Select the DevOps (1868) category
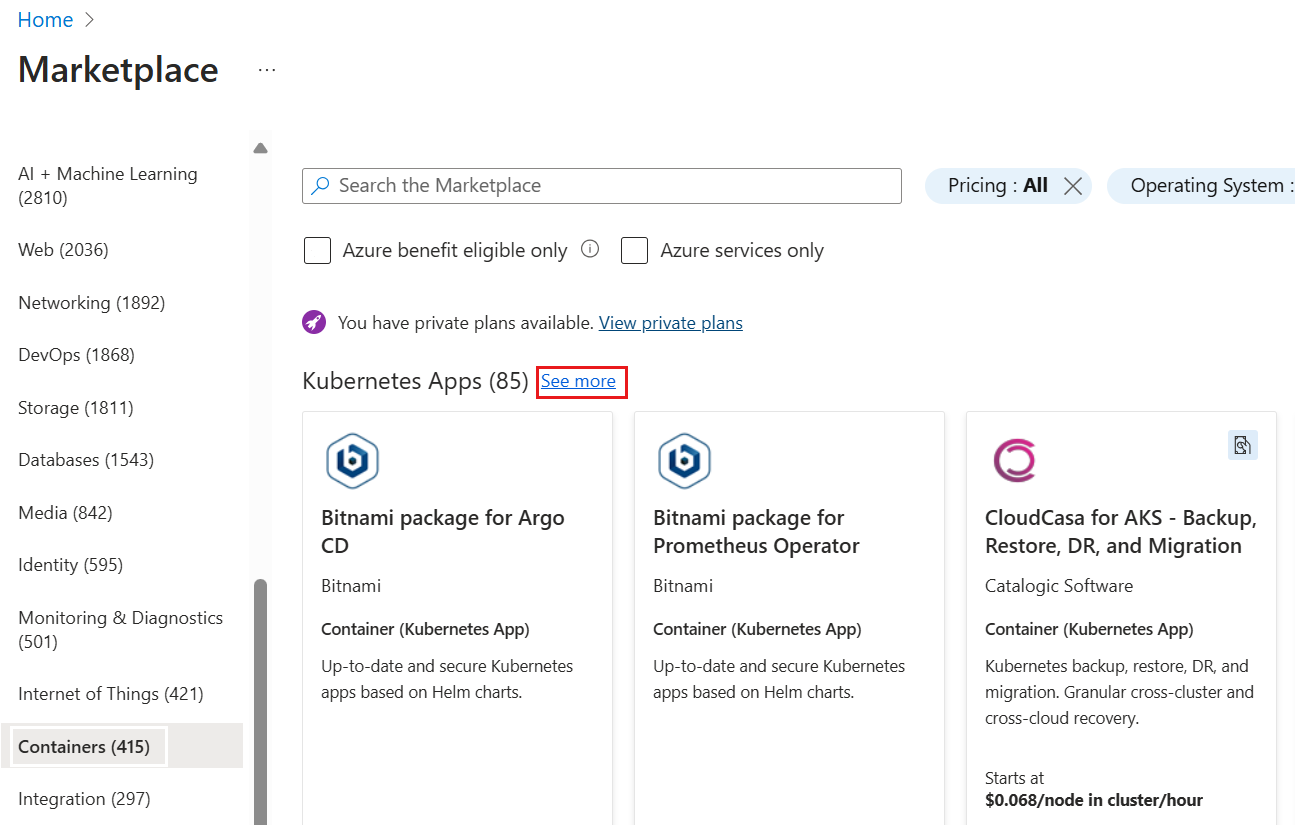 [76, 355]
